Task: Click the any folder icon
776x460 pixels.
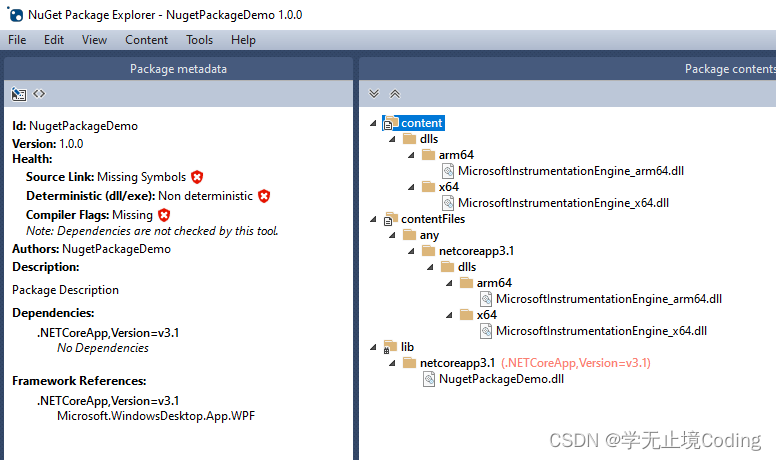Action: point(409,235)
